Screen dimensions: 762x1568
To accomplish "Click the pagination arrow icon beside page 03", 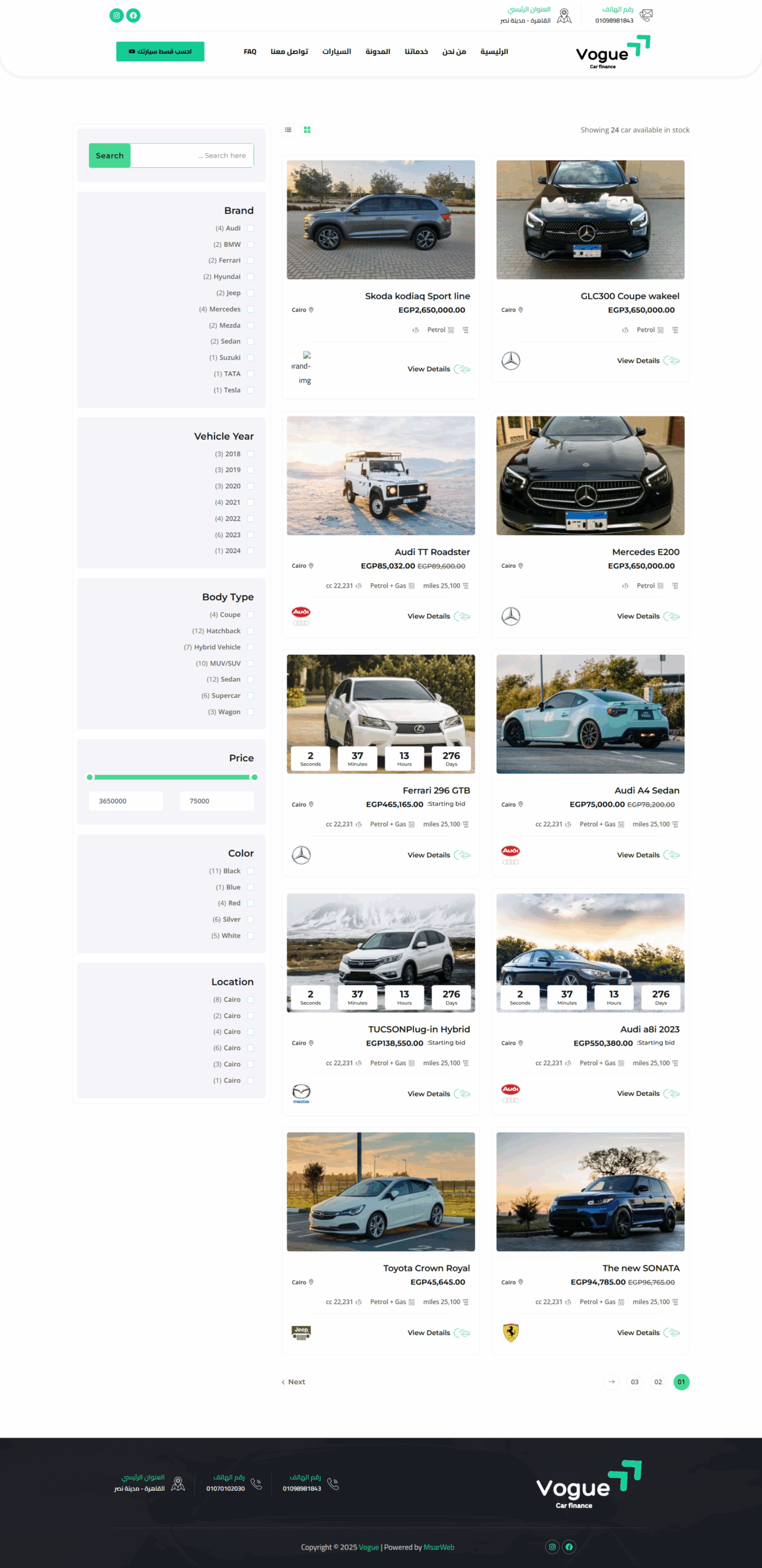I will (x=611, y=1382).
